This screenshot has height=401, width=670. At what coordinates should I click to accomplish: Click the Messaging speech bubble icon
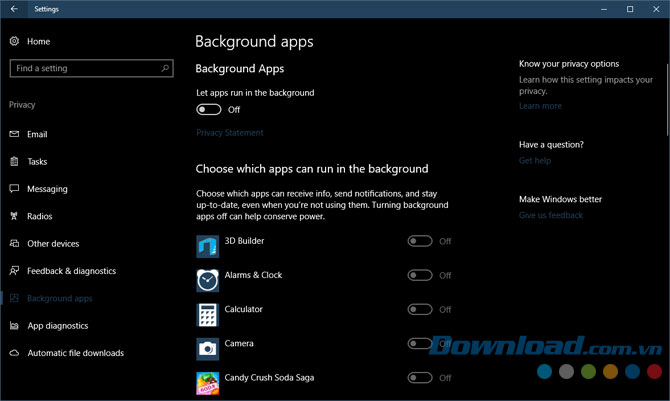point(14,189)
